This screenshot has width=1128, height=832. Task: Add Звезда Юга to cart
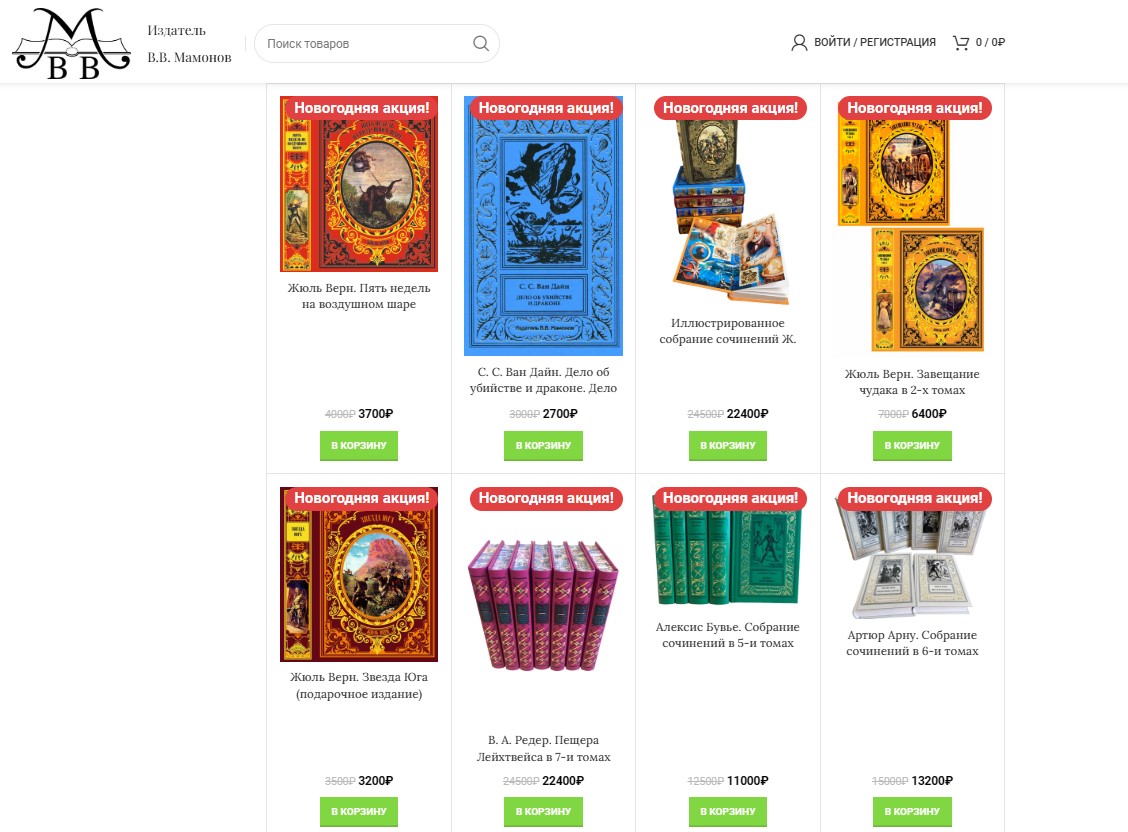click(359, 812)
